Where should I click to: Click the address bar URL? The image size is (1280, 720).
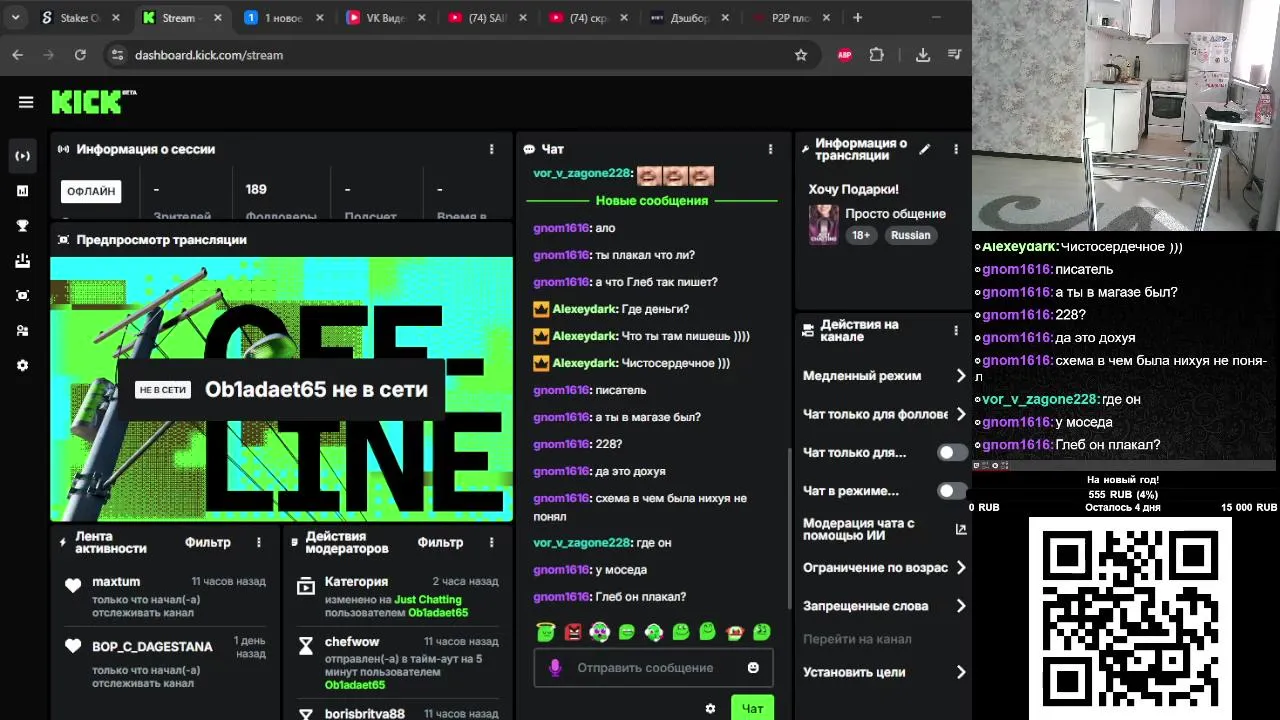click(209, 55)
